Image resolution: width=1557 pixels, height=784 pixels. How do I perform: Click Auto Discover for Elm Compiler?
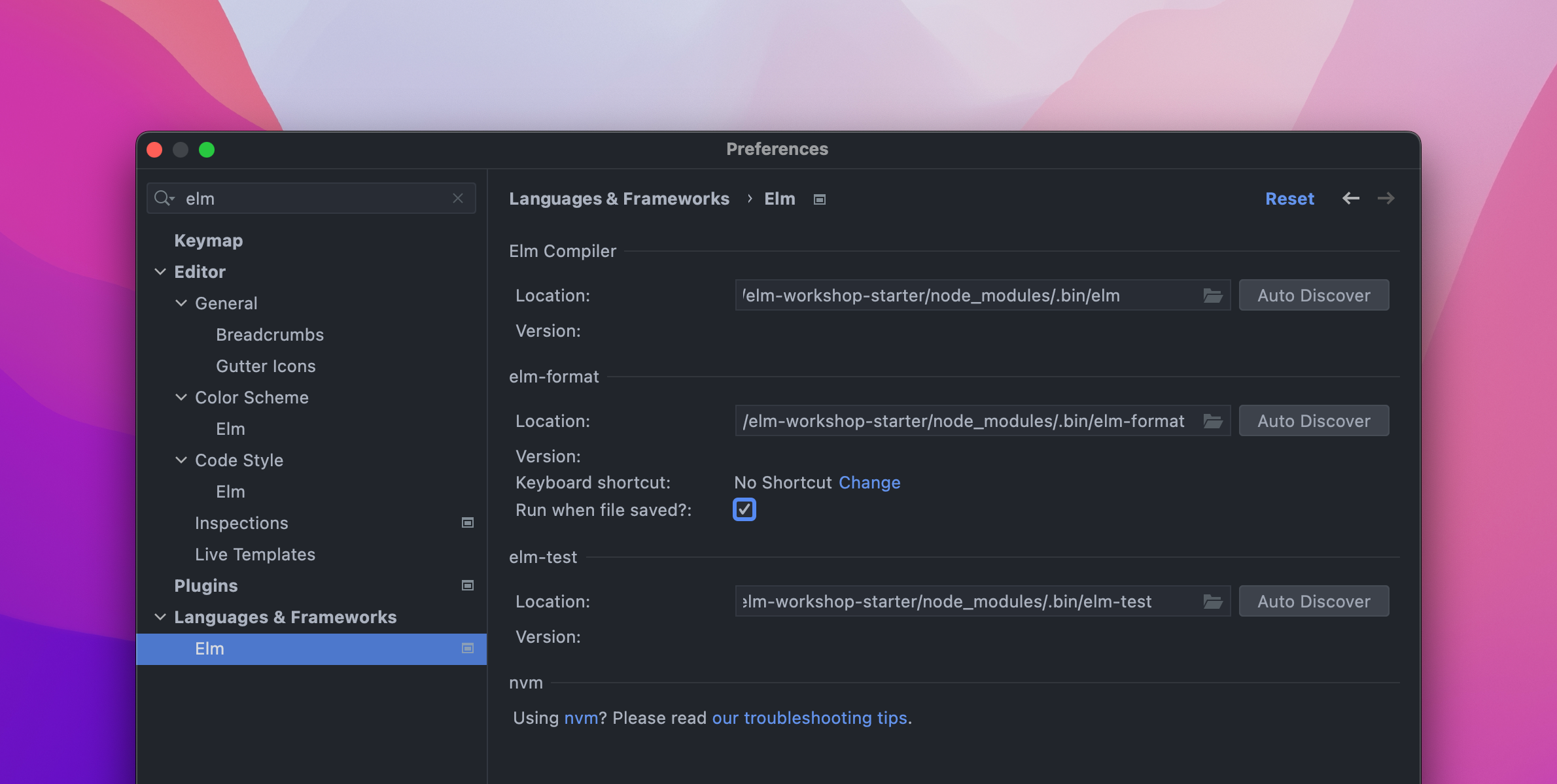pyautogui.click(x=1313, y=296)
